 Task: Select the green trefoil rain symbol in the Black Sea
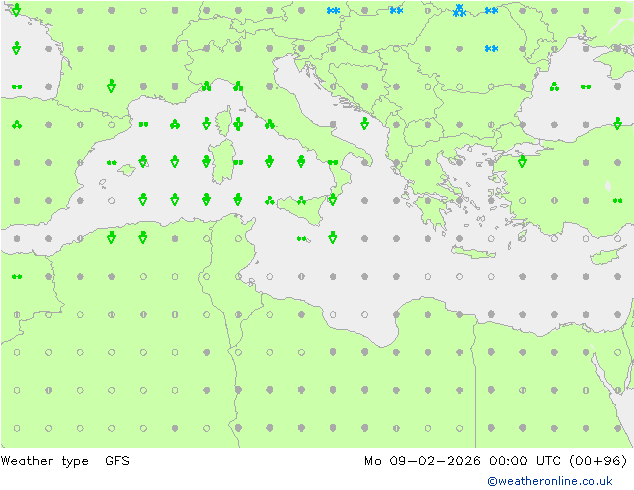point(554,87)
